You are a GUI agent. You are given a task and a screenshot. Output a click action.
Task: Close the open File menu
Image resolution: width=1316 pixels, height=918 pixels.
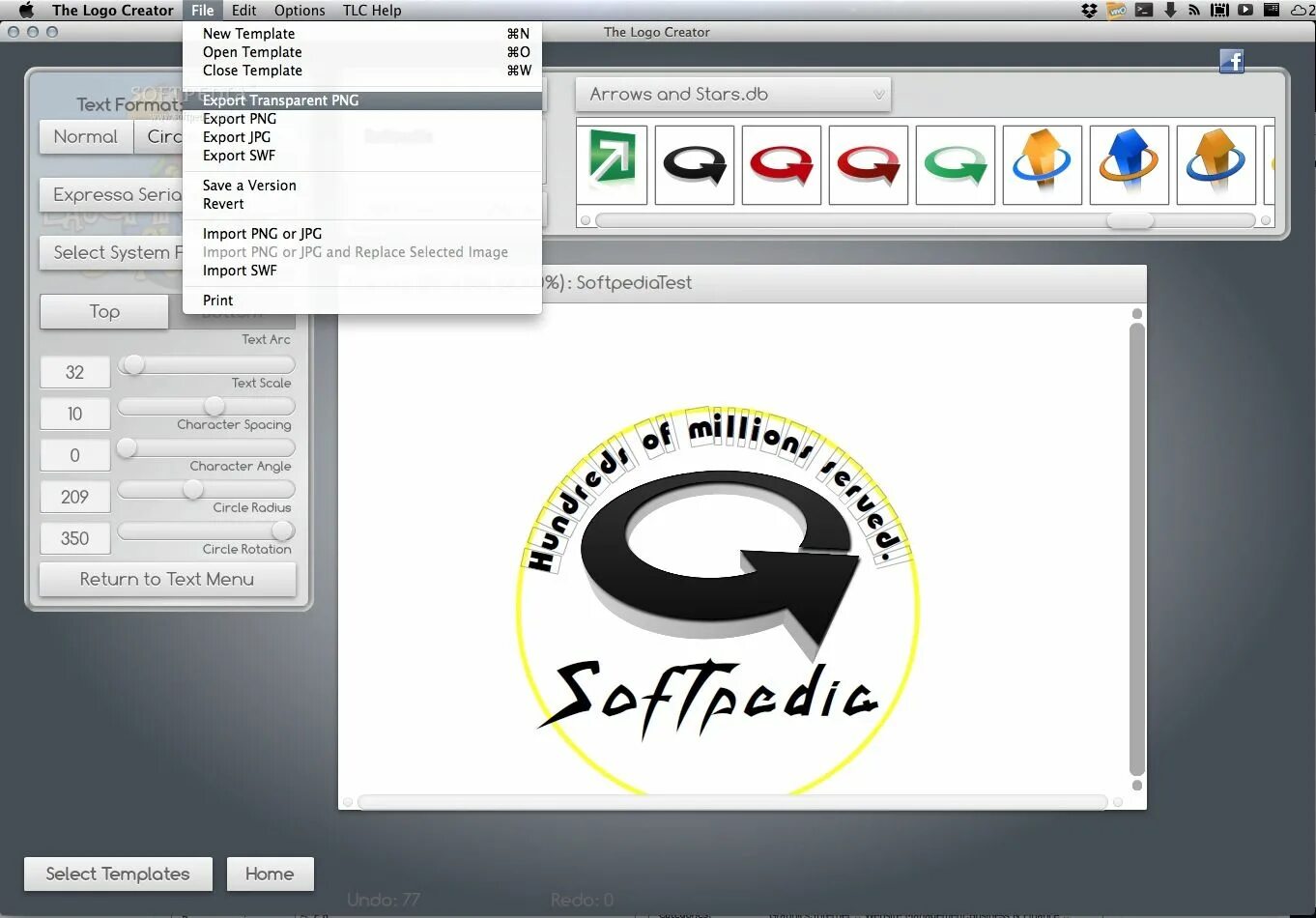(x=203, y=10)
